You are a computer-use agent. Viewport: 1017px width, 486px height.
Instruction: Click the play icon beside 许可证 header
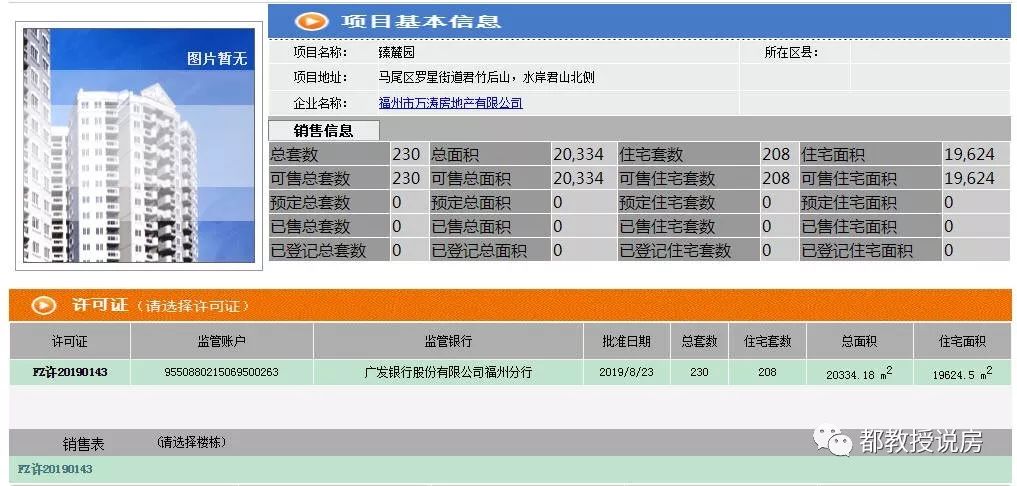point(43,305)
